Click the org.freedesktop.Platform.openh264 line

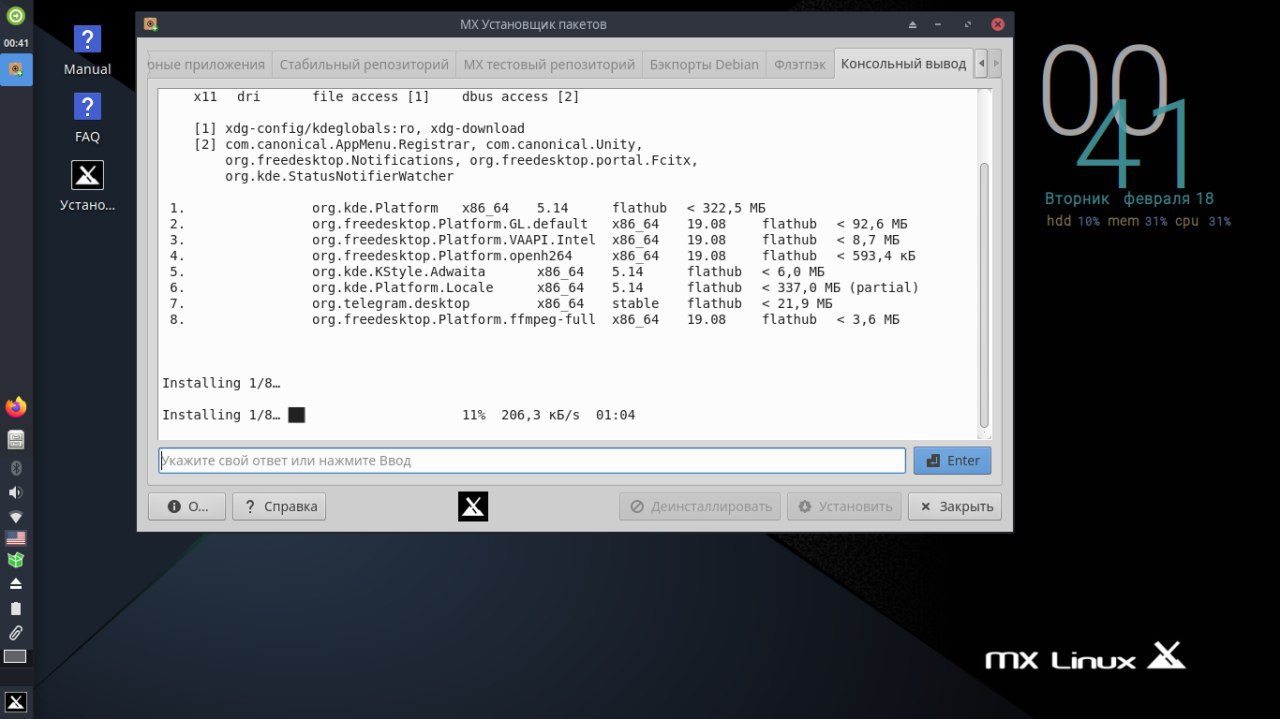click(542, 255)
